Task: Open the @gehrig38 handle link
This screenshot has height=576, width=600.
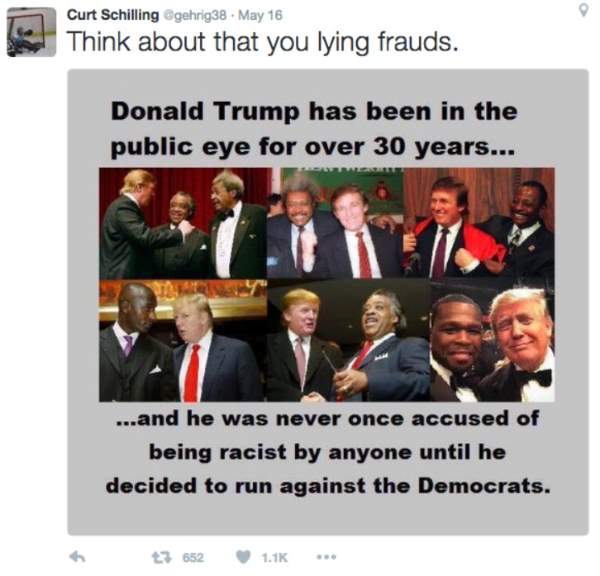Action: tap(195, 15)
